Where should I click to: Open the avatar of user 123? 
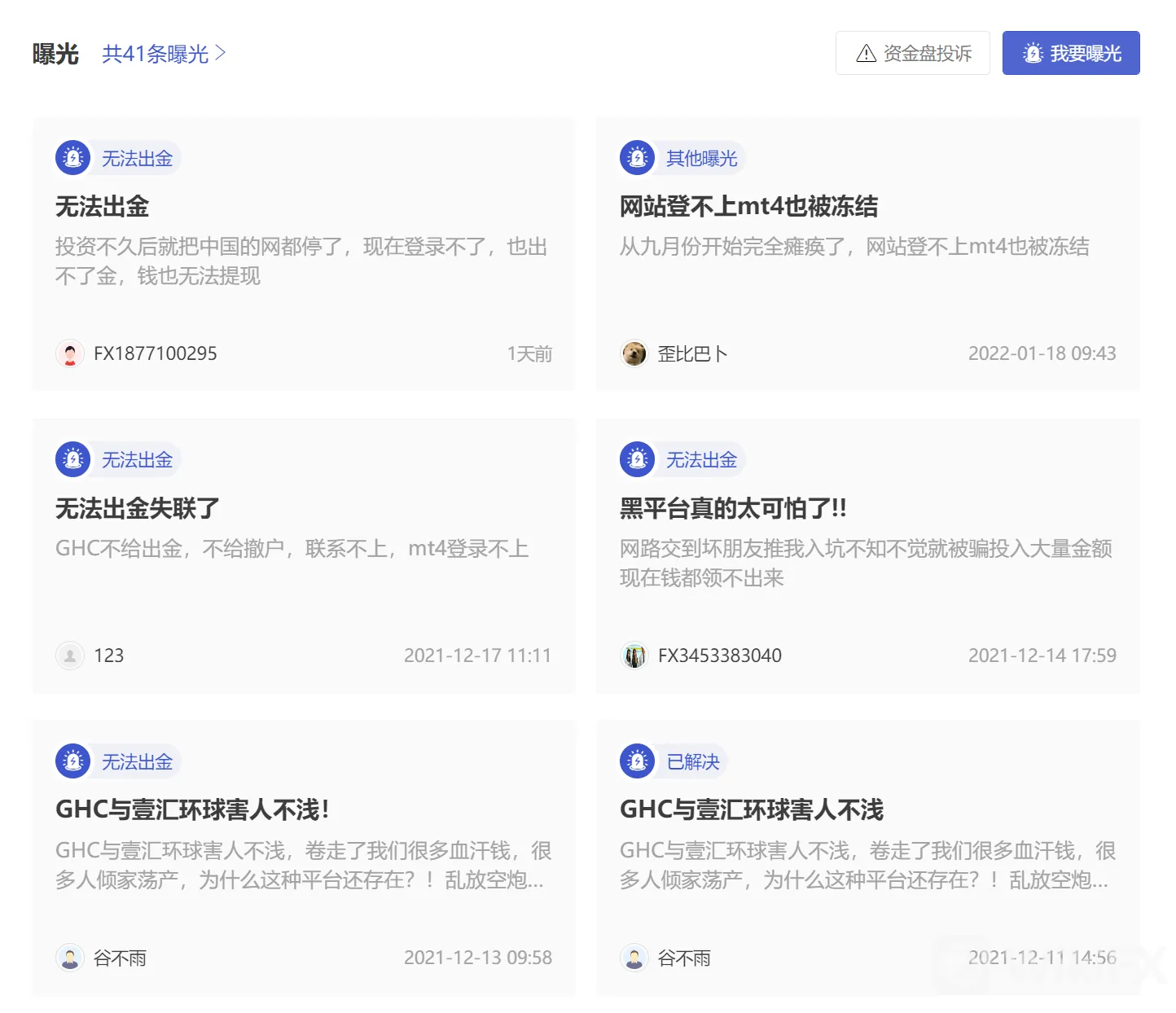pyautogui.click(x=70, y=656)
